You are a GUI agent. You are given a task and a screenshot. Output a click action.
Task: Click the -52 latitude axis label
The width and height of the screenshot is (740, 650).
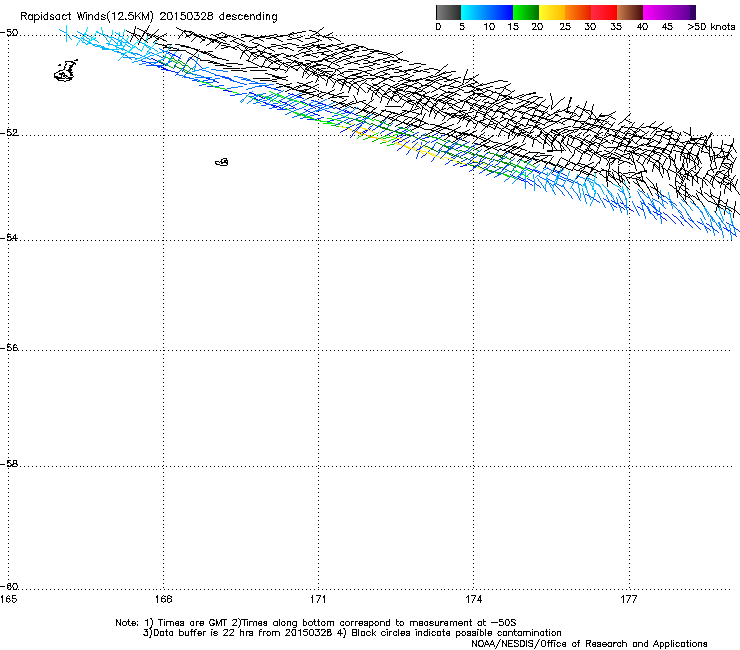pos(9,133)
